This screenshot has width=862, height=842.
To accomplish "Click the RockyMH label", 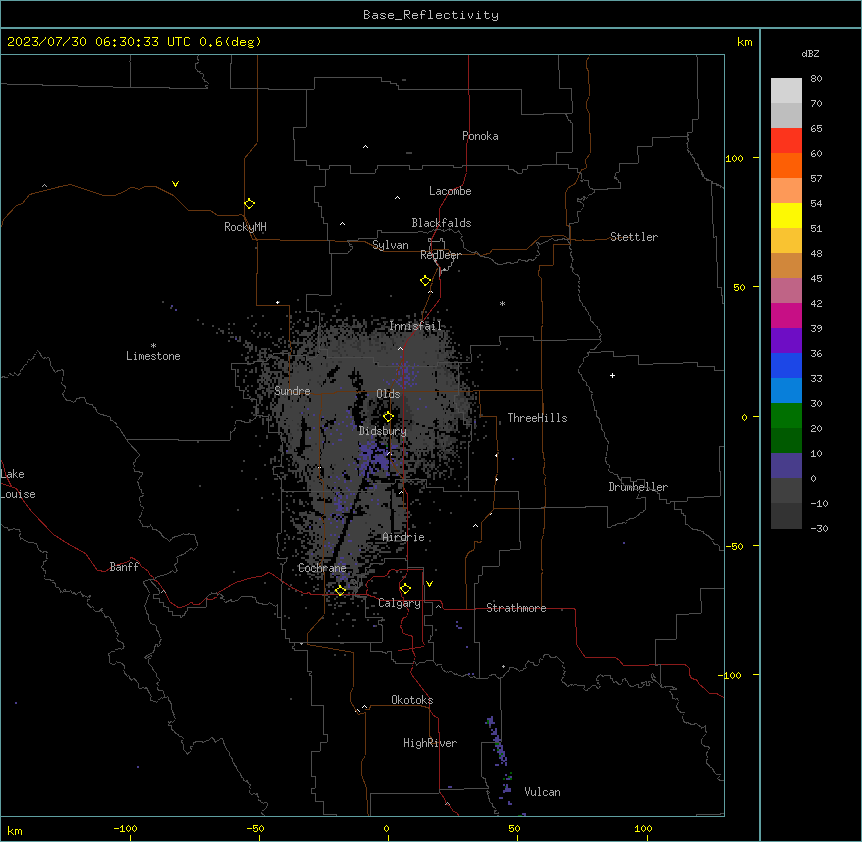I will point(245,226).
